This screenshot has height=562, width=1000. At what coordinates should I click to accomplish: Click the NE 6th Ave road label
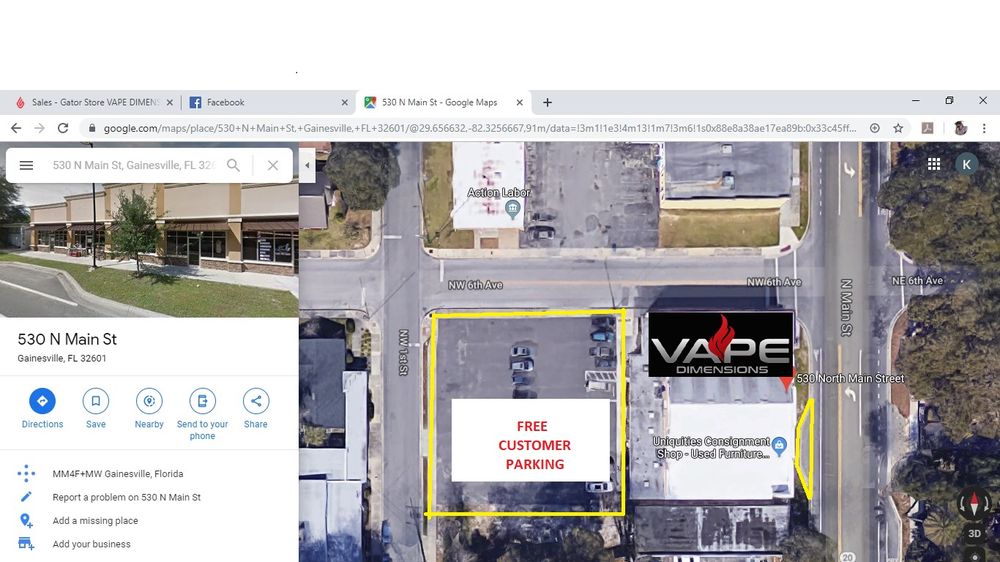click(x=917, y=281)
